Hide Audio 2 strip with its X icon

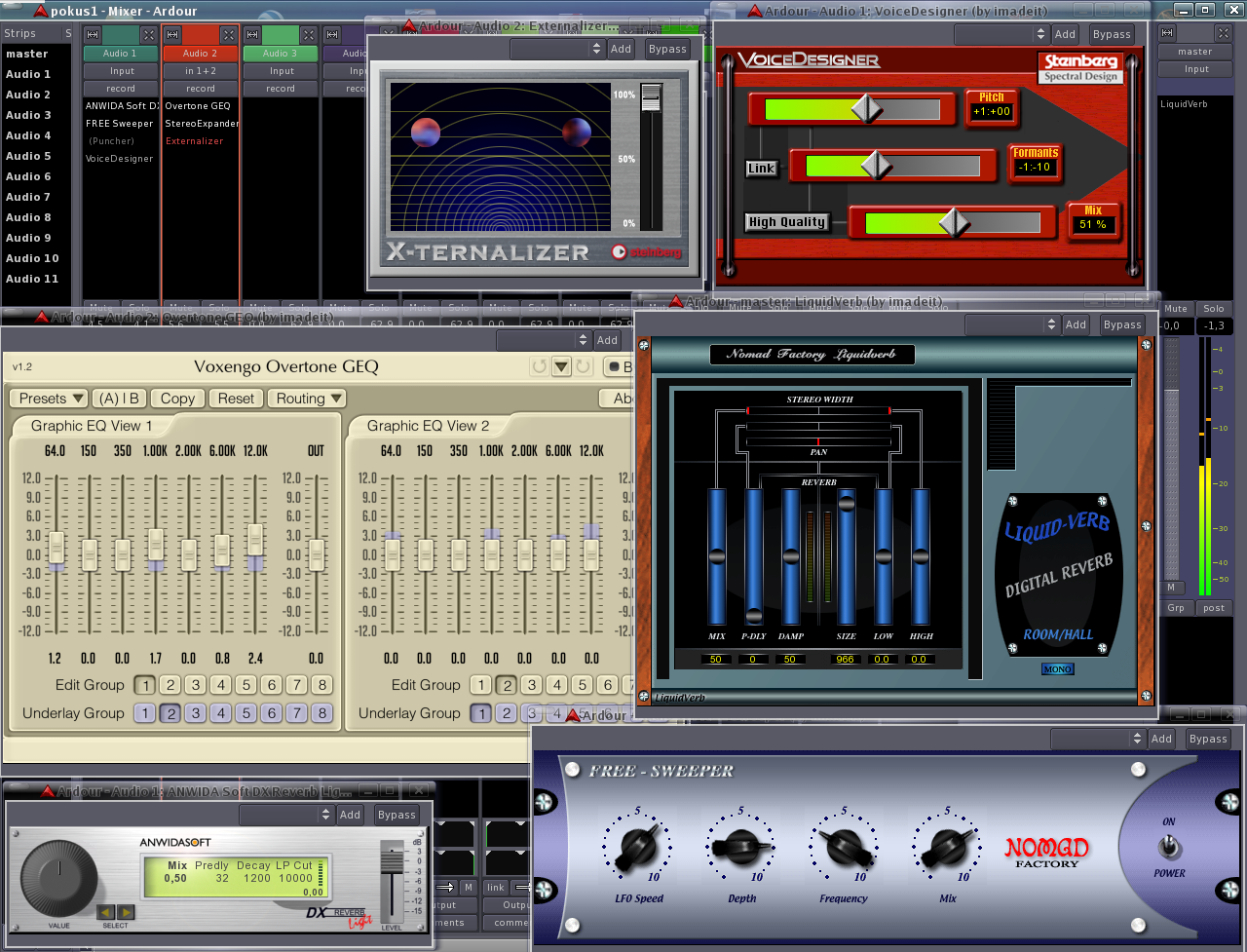tap(229, 35)
